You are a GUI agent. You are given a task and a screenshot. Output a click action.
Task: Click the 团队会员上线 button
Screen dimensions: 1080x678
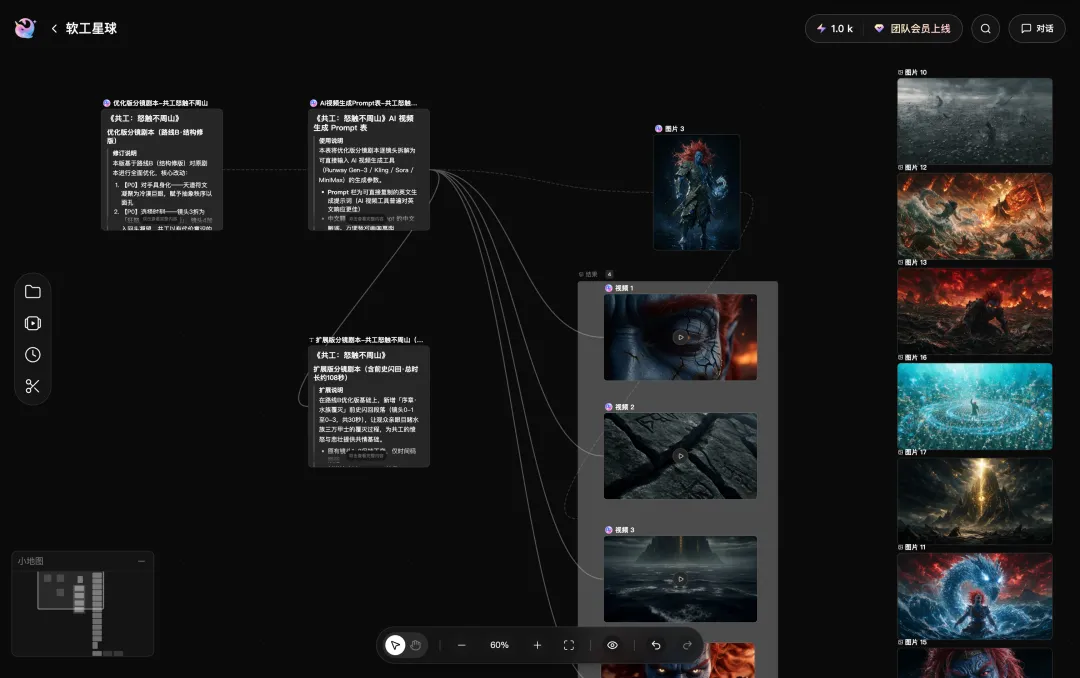(x=913, y=28)
